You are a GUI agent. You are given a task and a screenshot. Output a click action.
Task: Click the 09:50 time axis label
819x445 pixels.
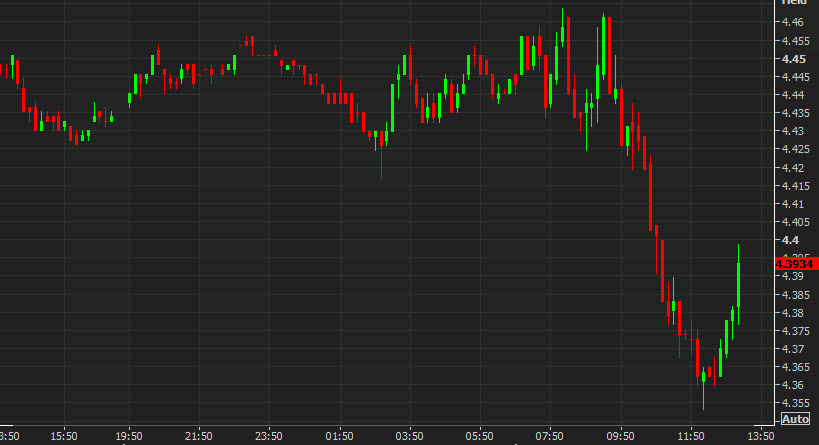[621, 436]
